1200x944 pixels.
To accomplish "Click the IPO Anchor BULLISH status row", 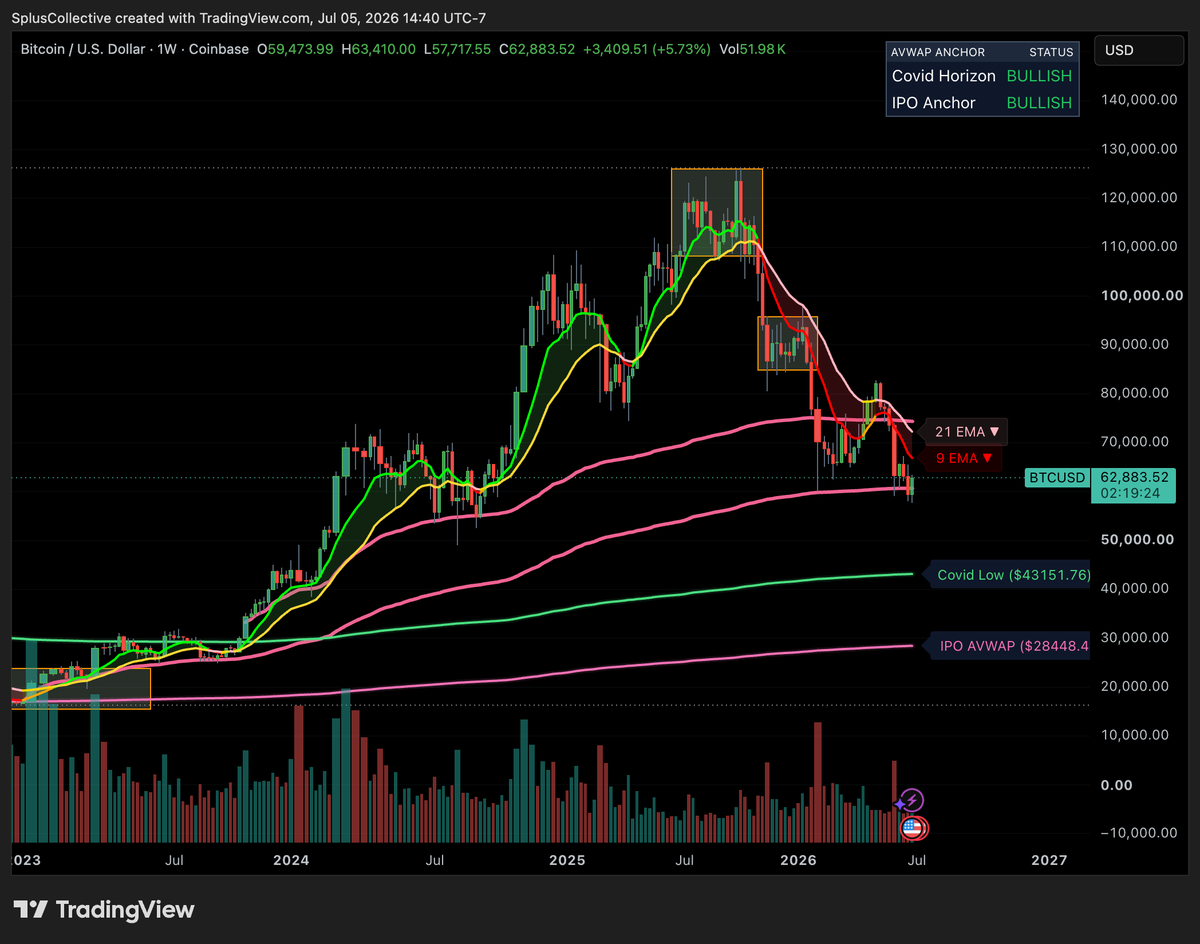I will [x=982, y=102].
